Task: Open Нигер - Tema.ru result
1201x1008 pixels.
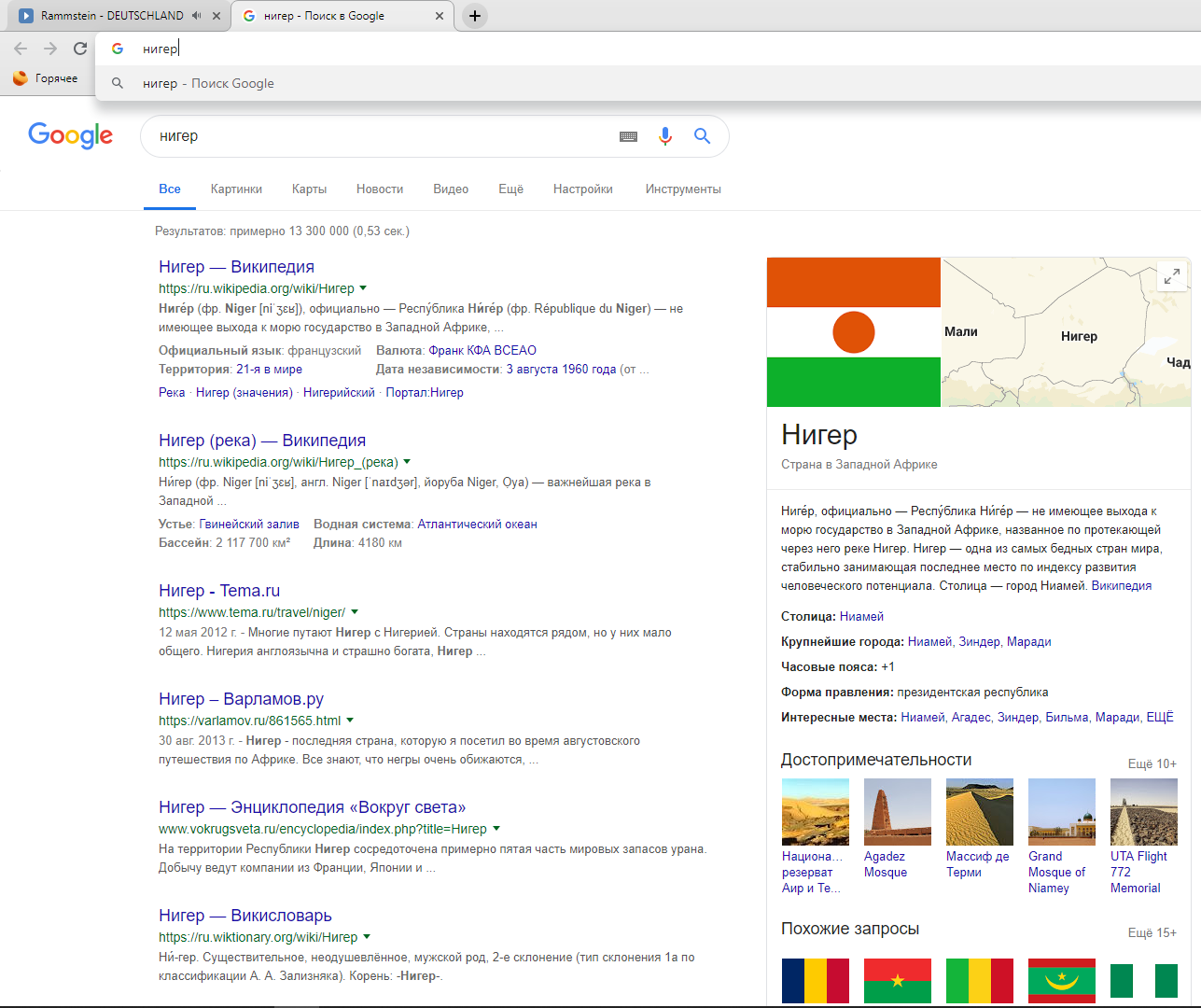Action: click(x=219, y=591)
